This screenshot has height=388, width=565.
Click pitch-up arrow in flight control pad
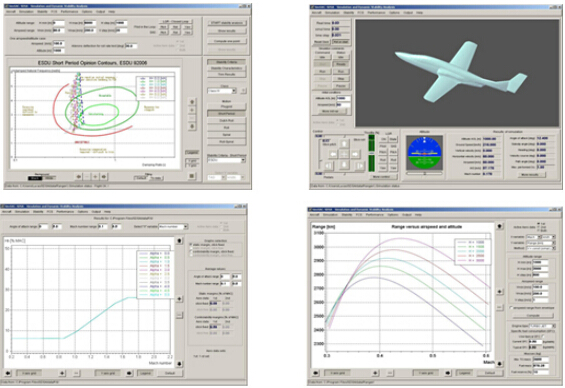click(x=344, y=144)
